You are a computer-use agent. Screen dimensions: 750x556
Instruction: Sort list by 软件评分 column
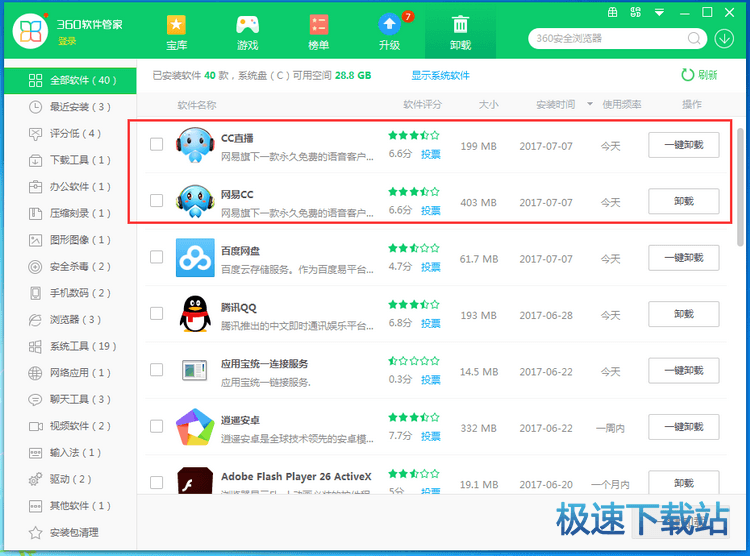422,104
